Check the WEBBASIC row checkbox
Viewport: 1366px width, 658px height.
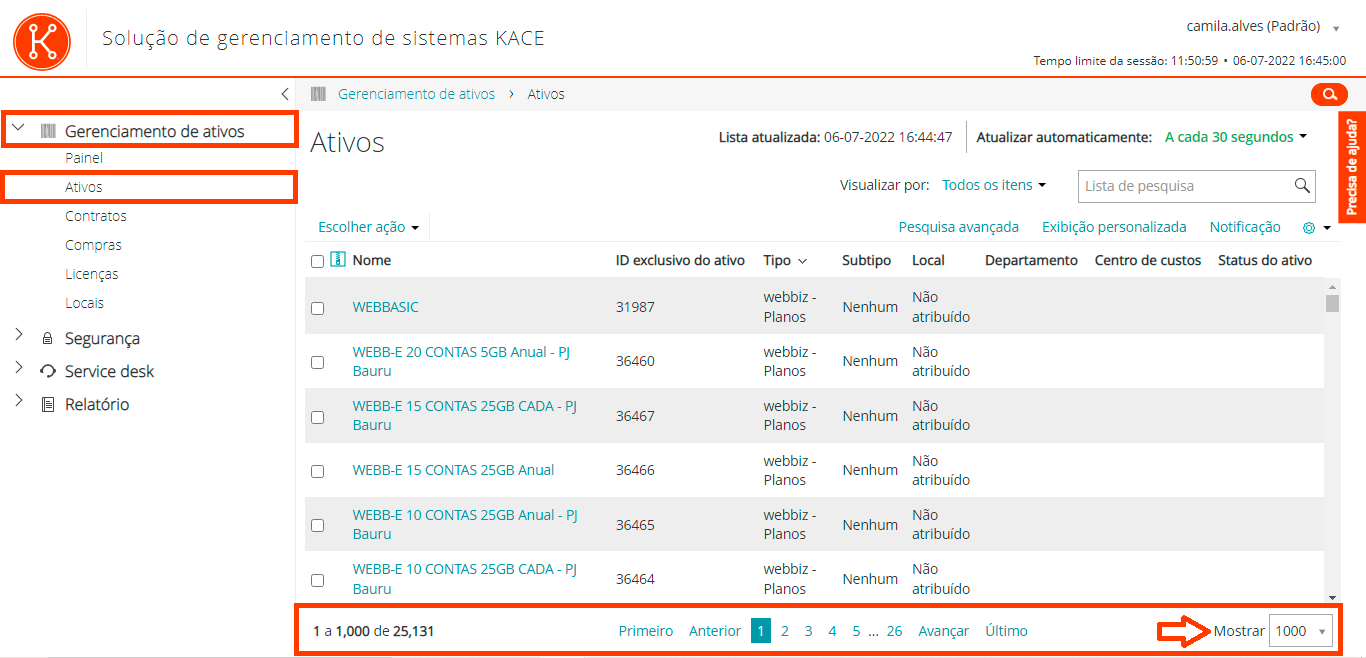[x=317, y=308]
